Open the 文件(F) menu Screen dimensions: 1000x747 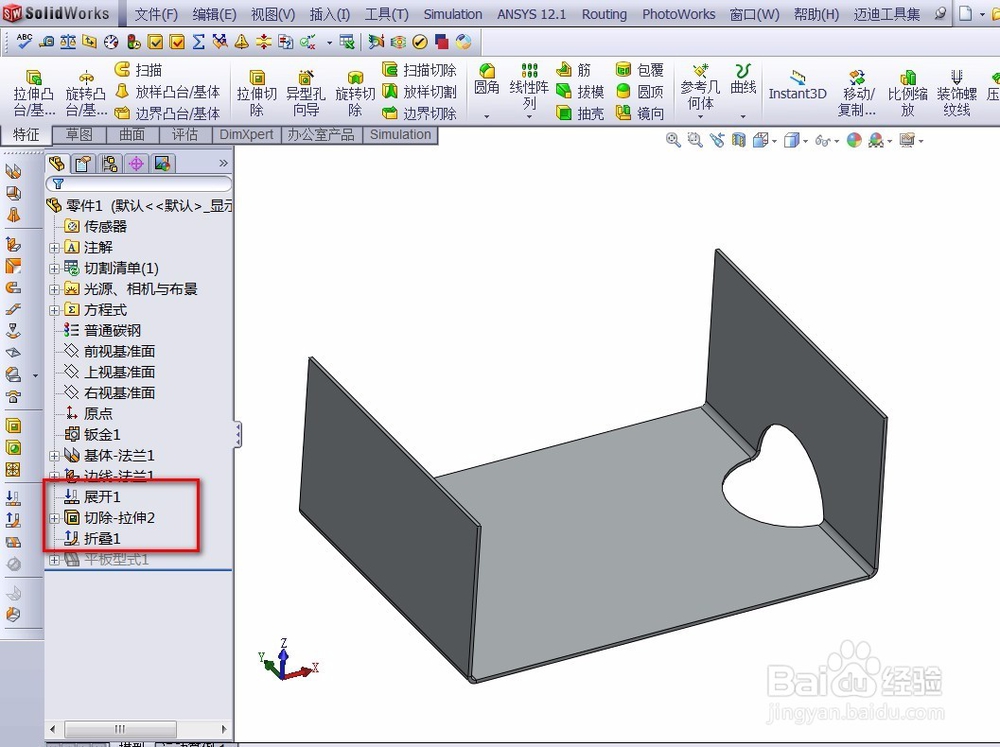pyautogui.click(x=156, y=14)
